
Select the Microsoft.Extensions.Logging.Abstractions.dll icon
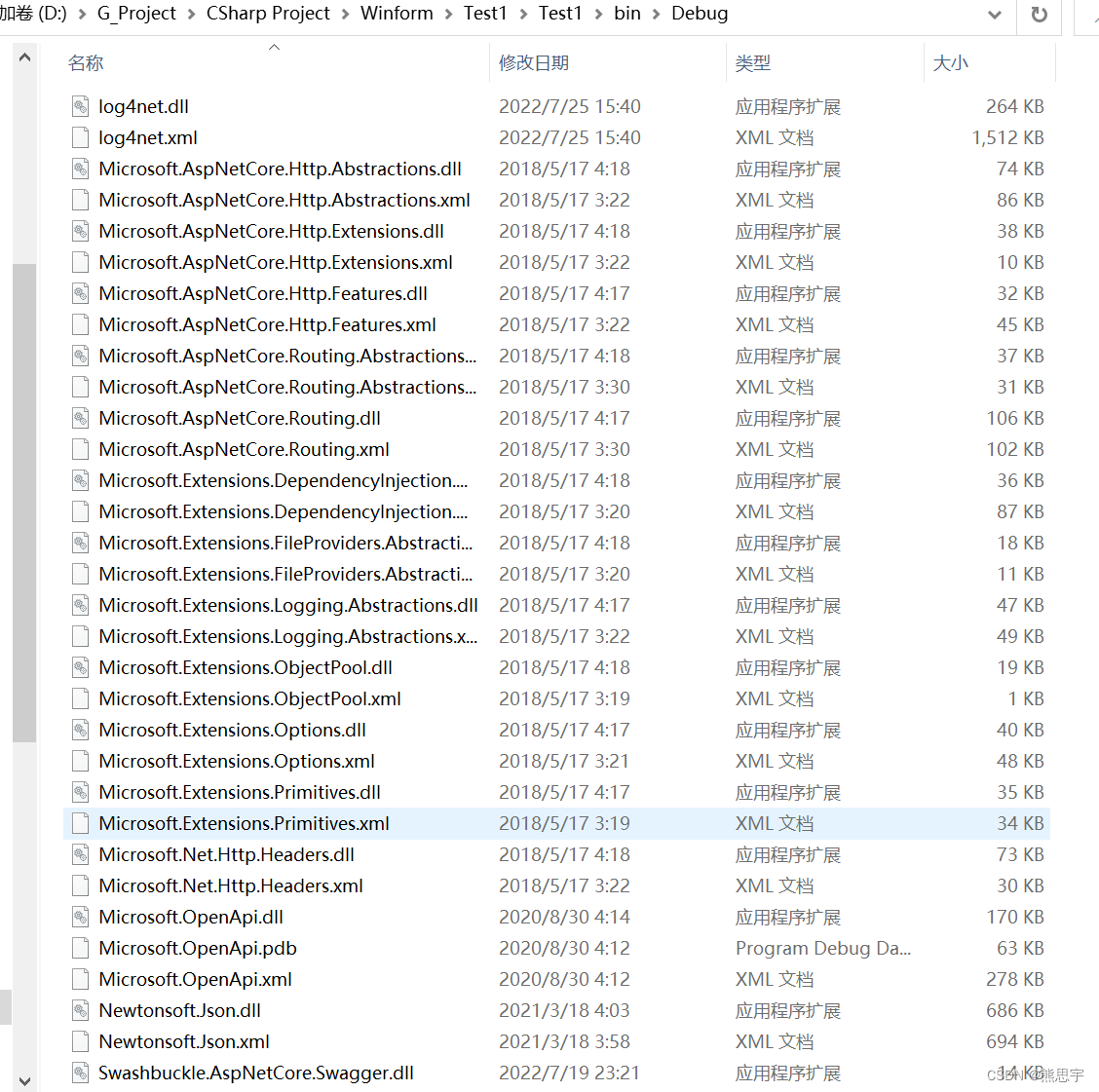click(x=81, y=606)
